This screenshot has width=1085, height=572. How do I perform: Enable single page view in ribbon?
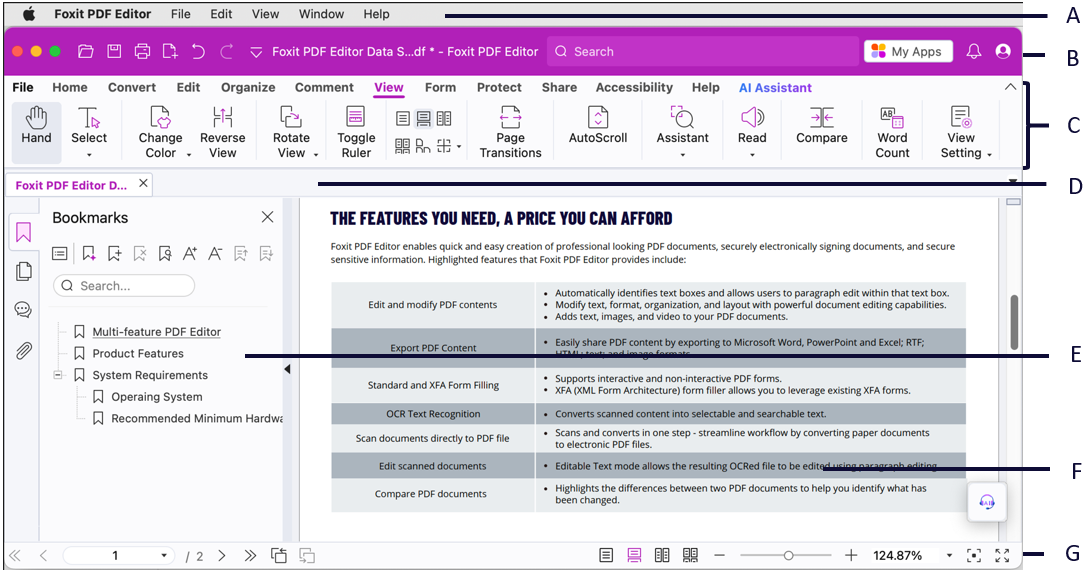coord(403,118)
